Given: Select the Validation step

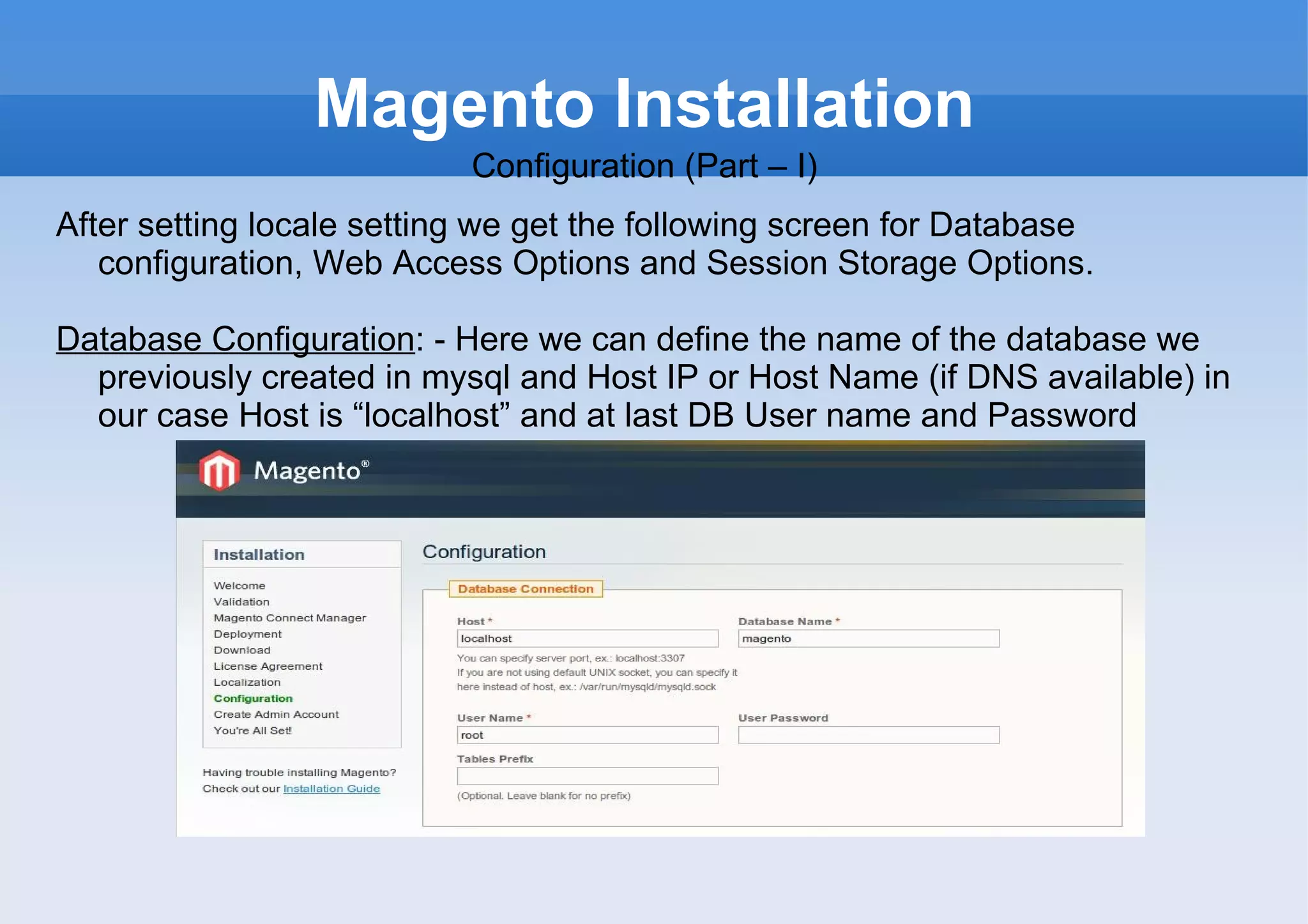Looking at the screenshot, I should [x=241, y=602].
